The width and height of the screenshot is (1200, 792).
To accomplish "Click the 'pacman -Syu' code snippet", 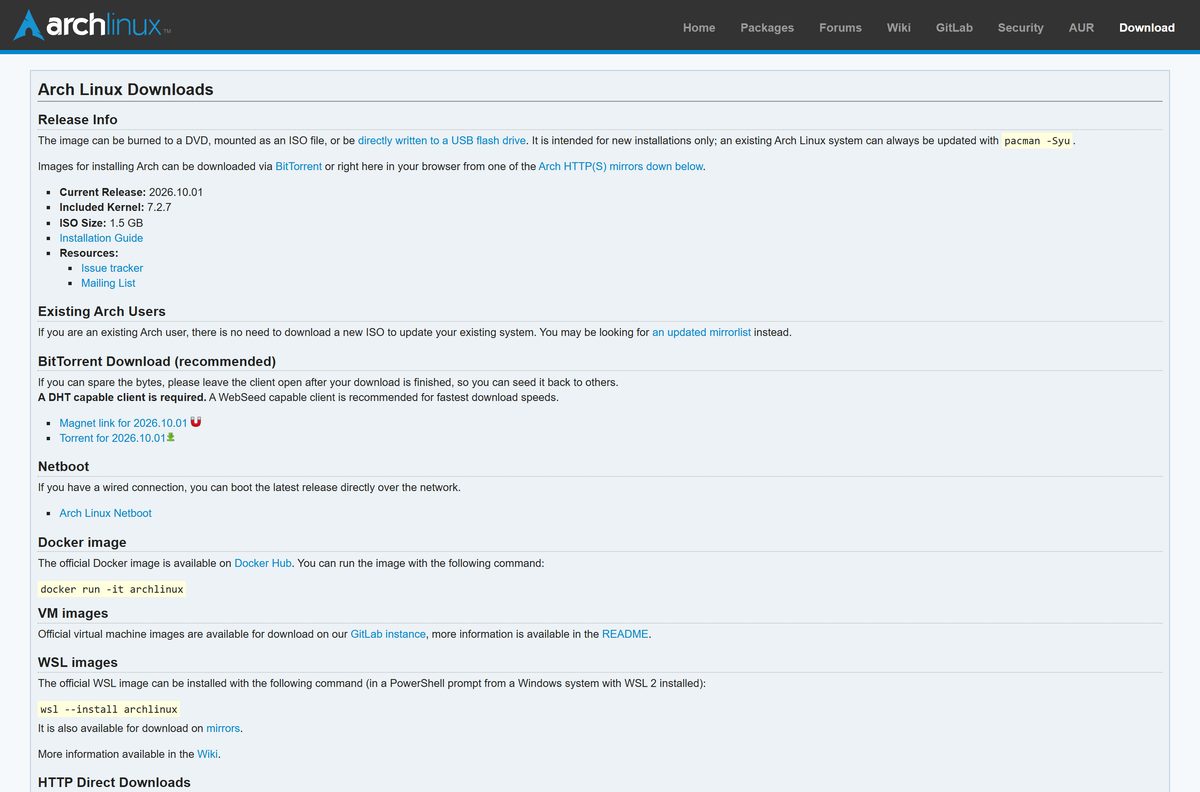I will tap(1037, 141).
